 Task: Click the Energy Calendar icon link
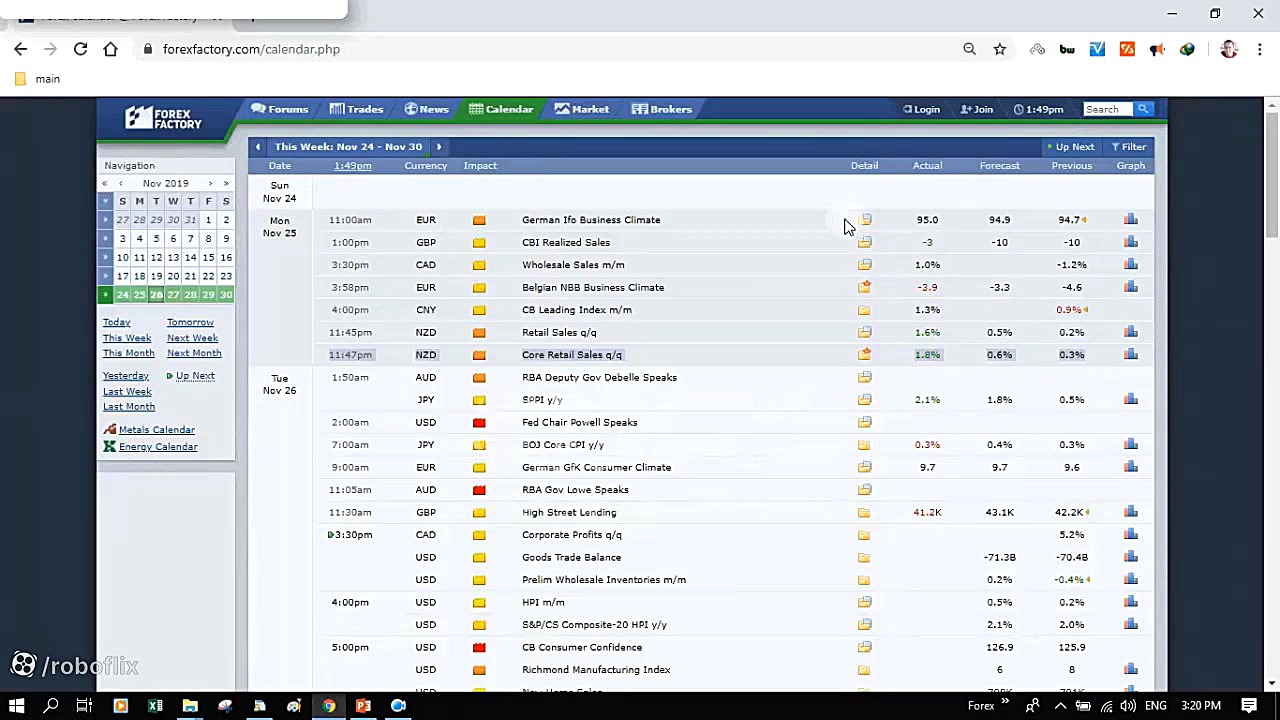coord(110,447)
